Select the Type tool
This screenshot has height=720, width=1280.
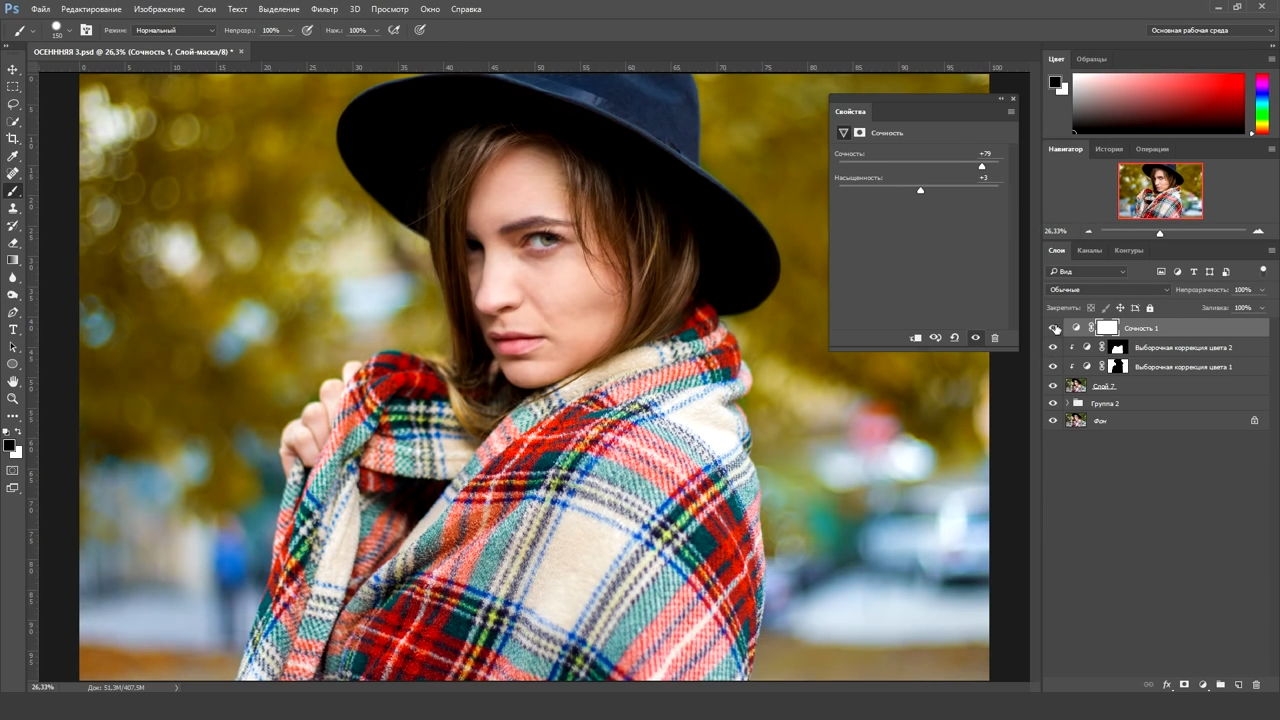pos(13,329)
